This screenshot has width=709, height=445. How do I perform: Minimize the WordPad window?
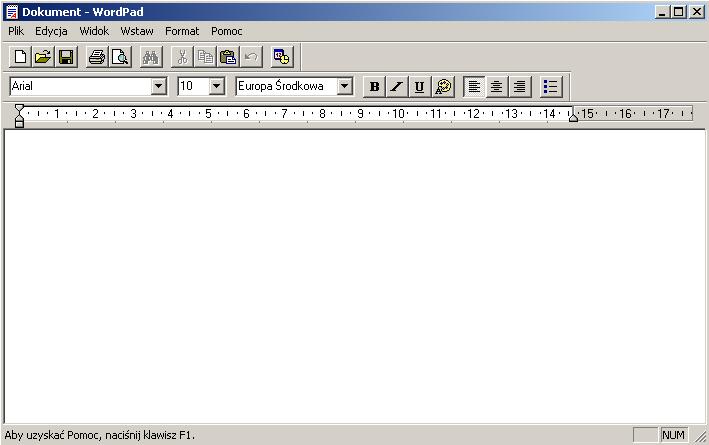coord(662,12)
